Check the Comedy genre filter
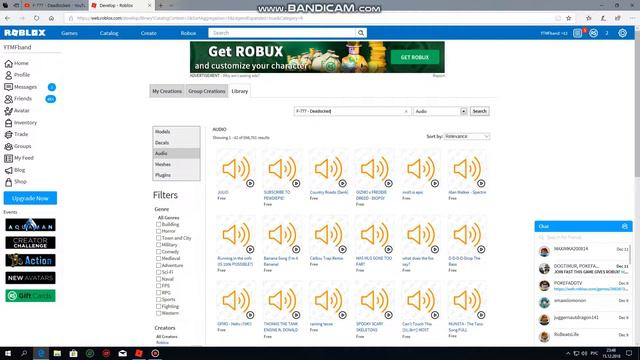Image resolution: width=640 pixels, height=360 pixels. pos(158,252)
